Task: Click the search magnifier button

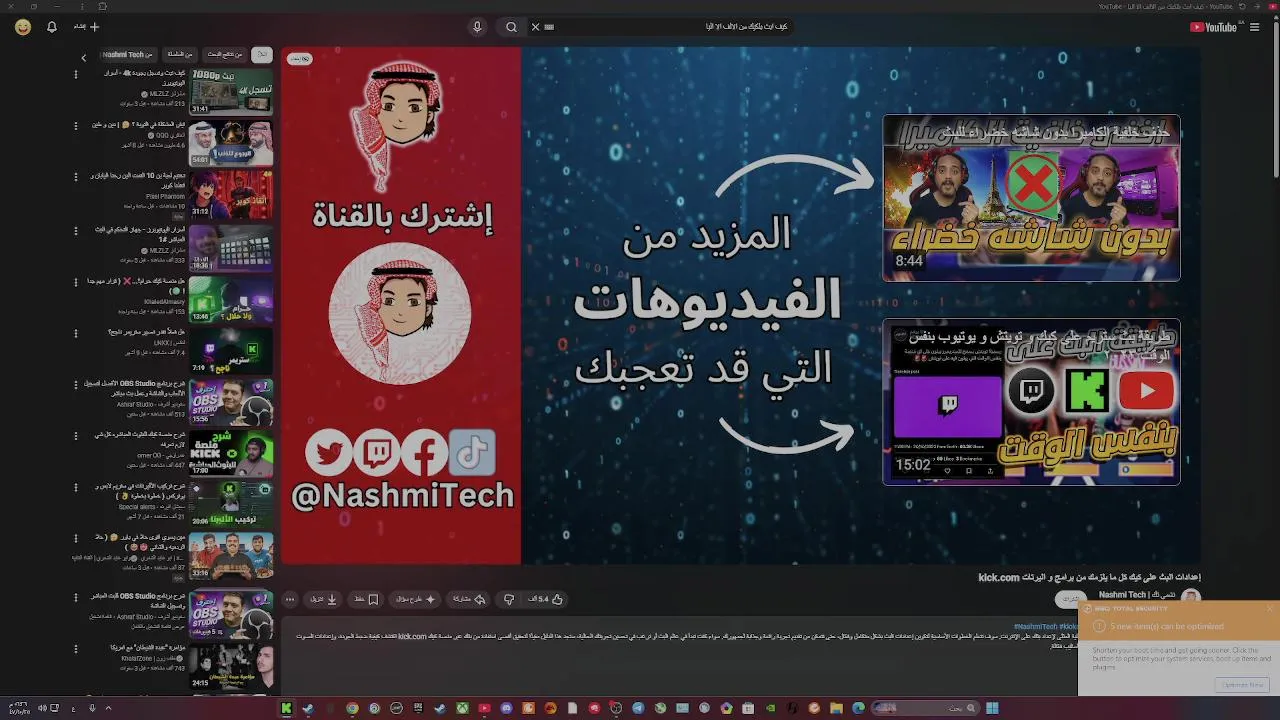Action: (511, 27)
